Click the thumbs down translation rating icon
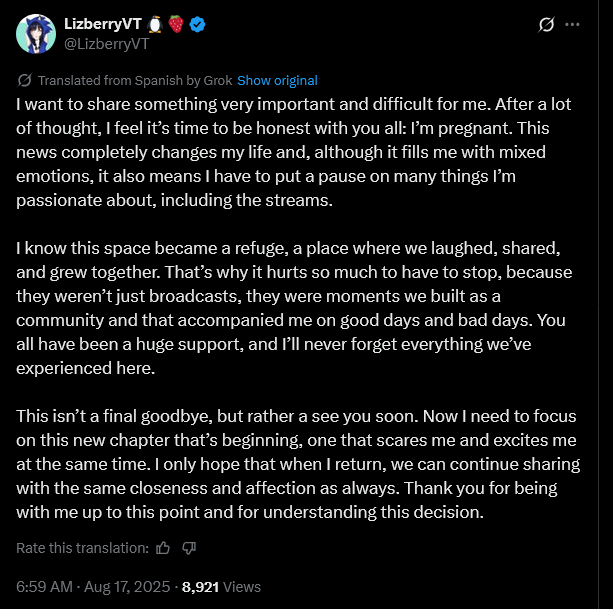 coord(189,547)
